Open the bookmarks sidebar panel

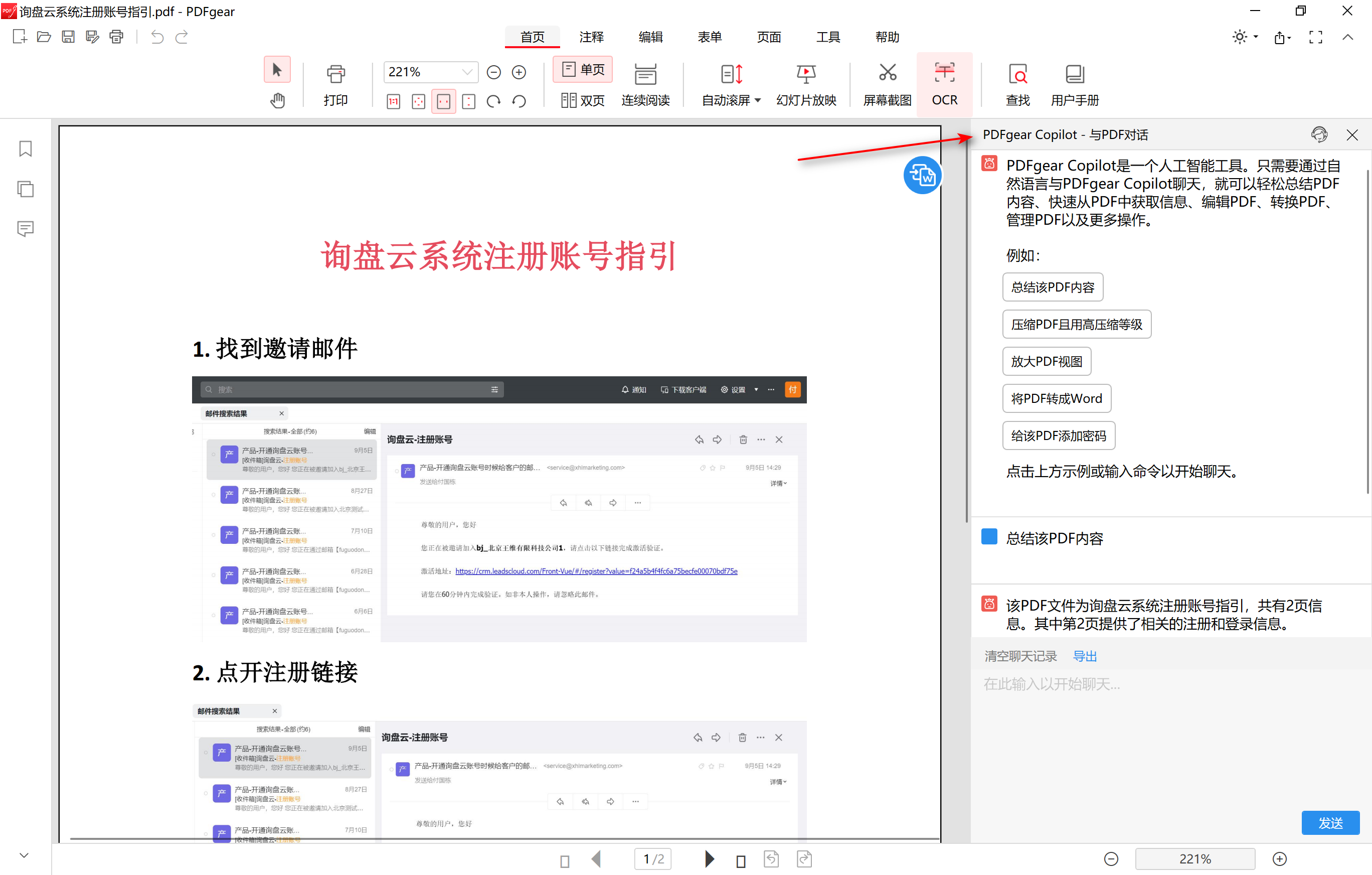coord(26,149)
